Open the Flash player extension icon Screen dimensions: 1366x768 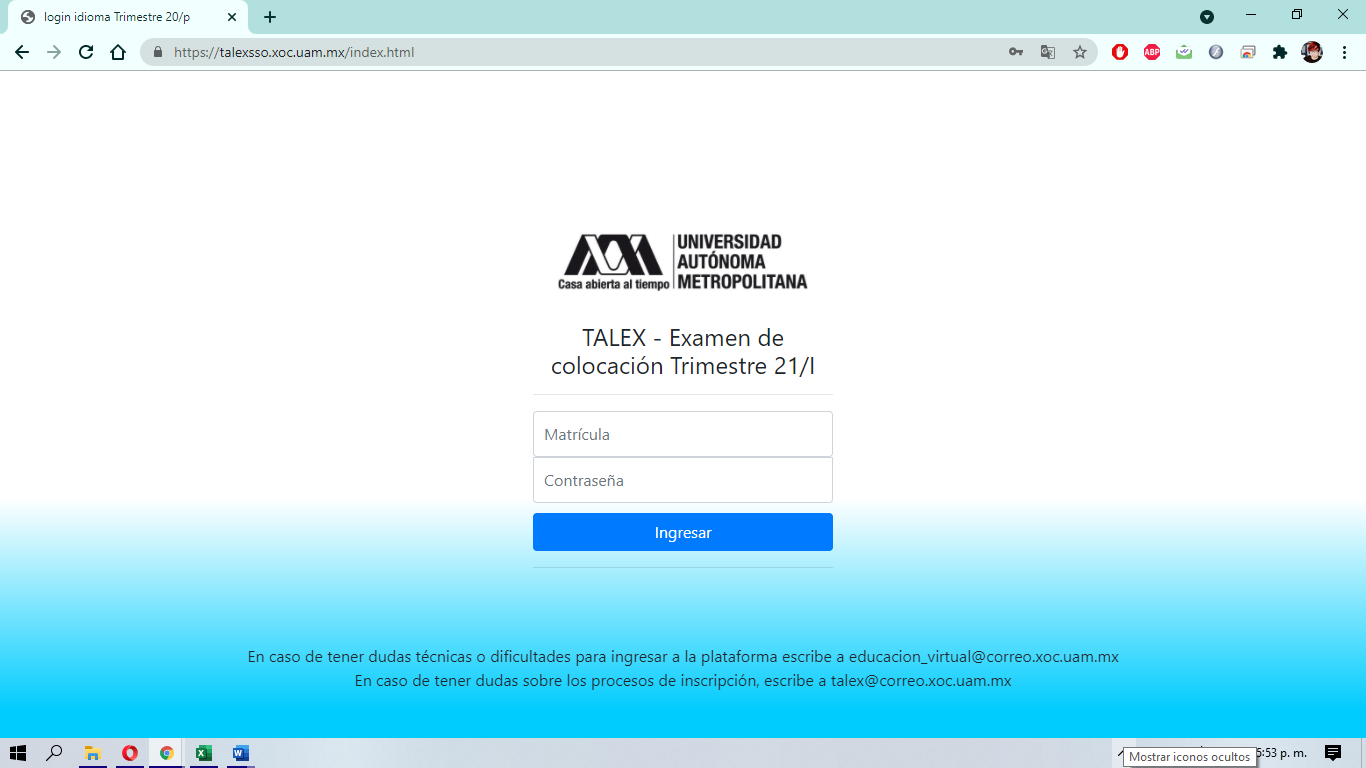click(x=1216, y=52)
